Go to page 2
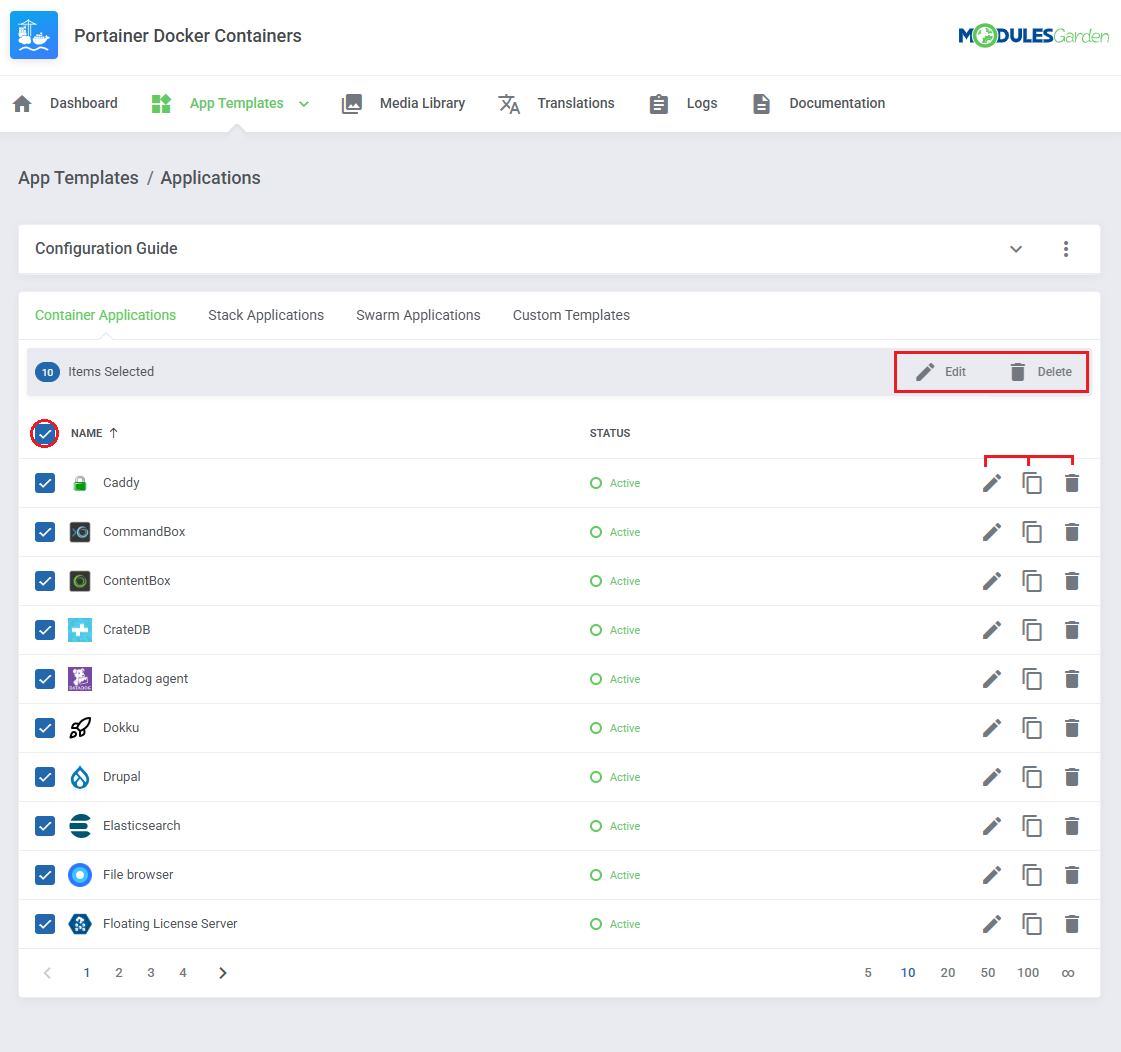Screen dimensions: 1121x1052 coord(119,973)
